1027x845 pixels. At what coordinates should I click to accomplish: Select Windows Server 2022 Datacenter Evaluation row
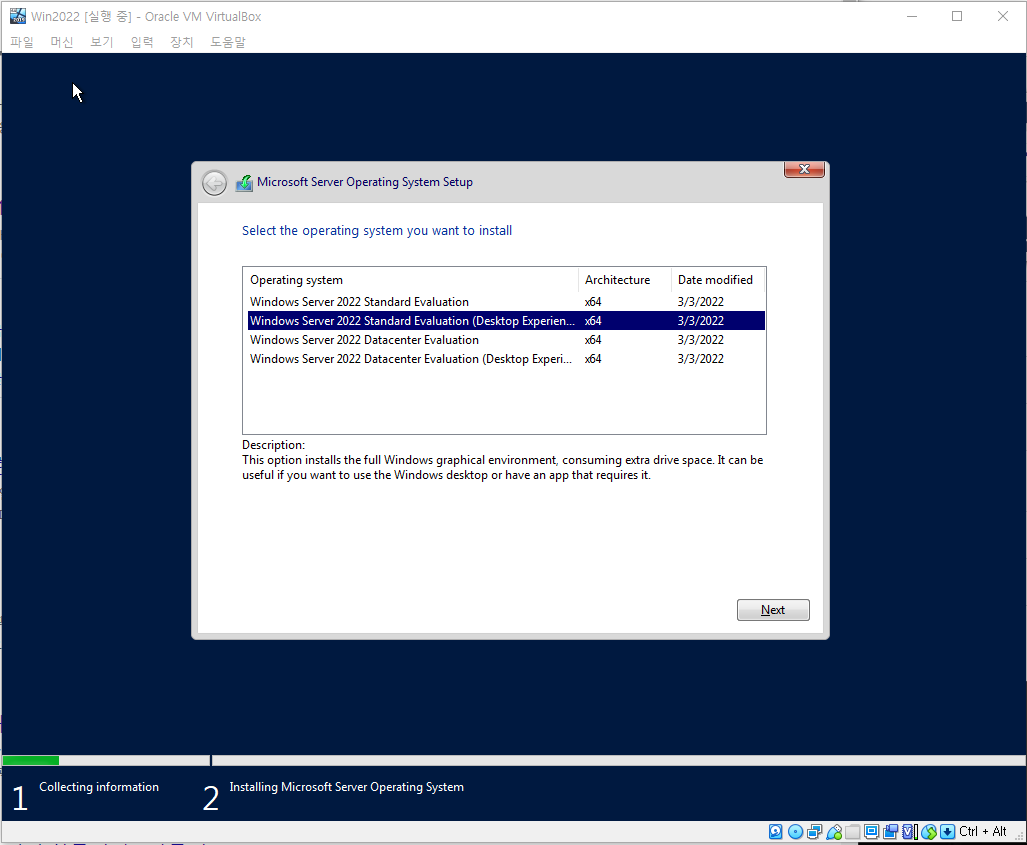506,340
